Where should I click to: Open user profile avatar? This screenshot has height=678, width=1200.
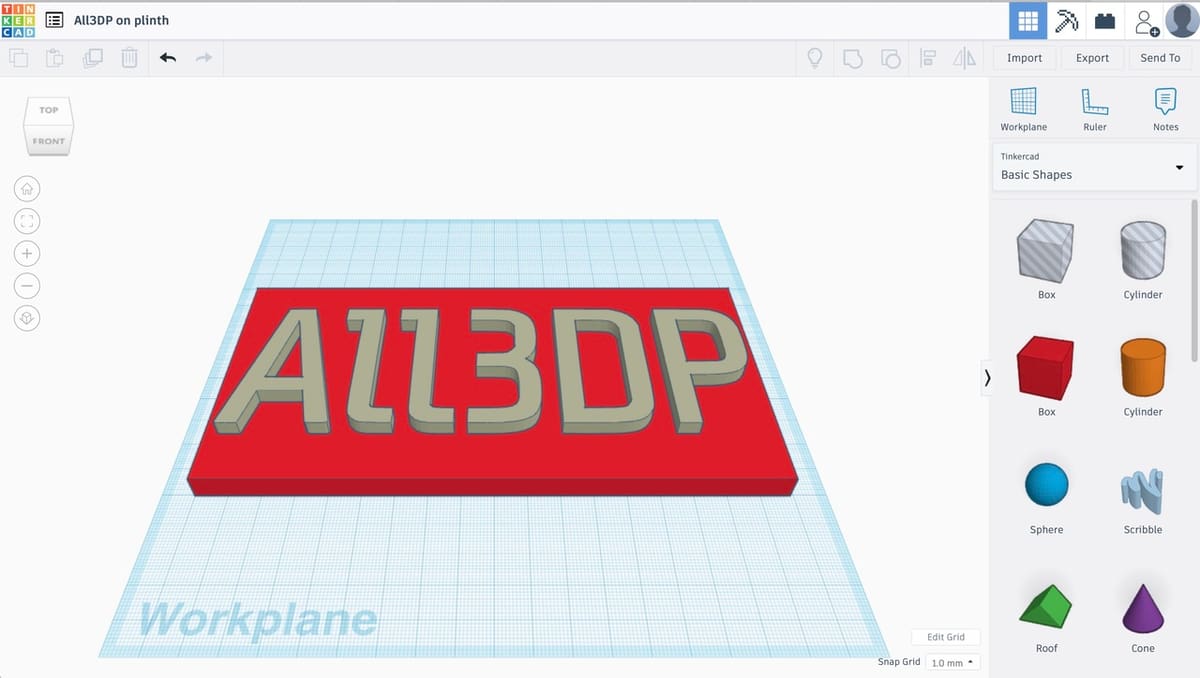point(1182,20)
